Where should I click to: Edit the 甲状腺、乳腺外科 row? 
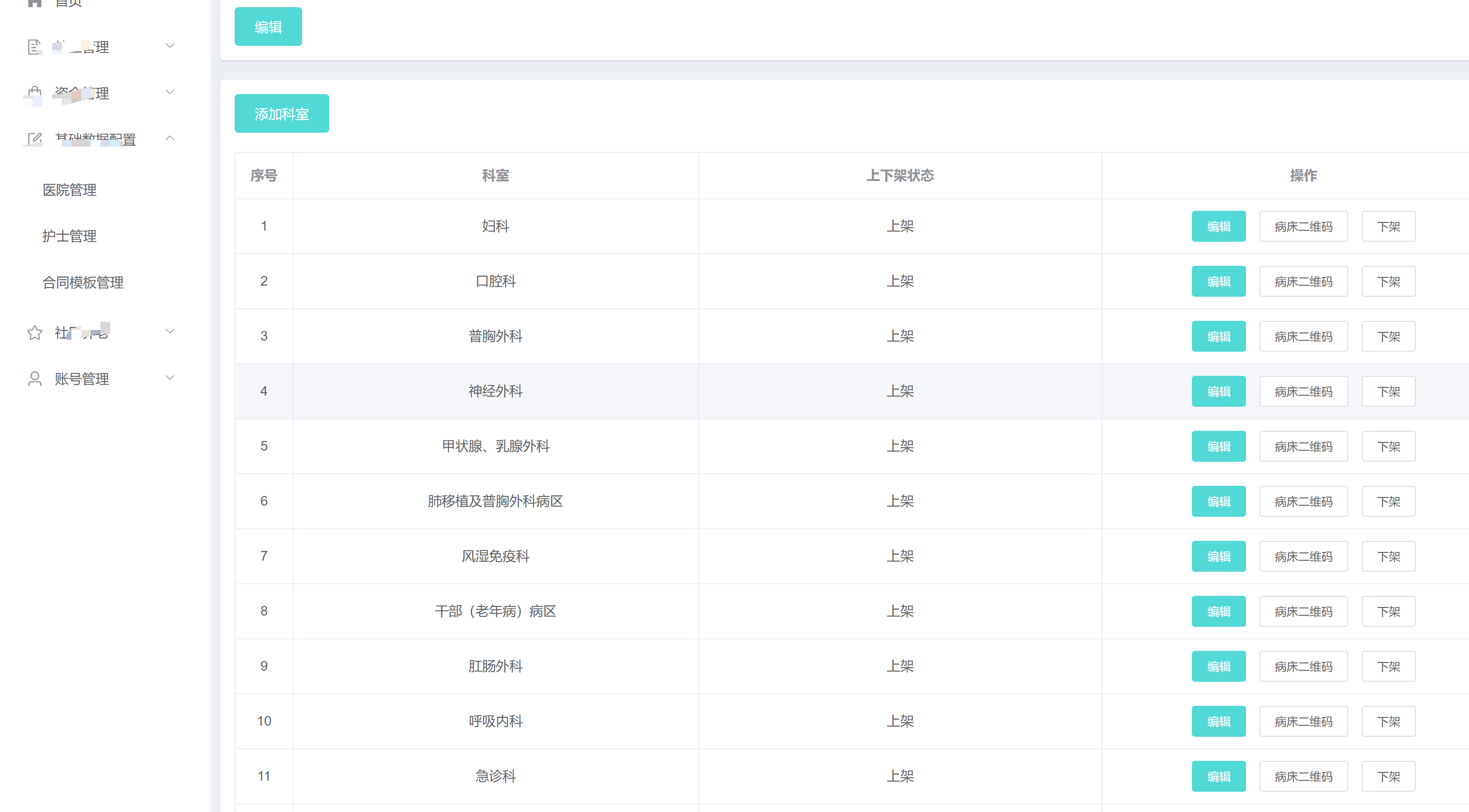coord(1218,446)
